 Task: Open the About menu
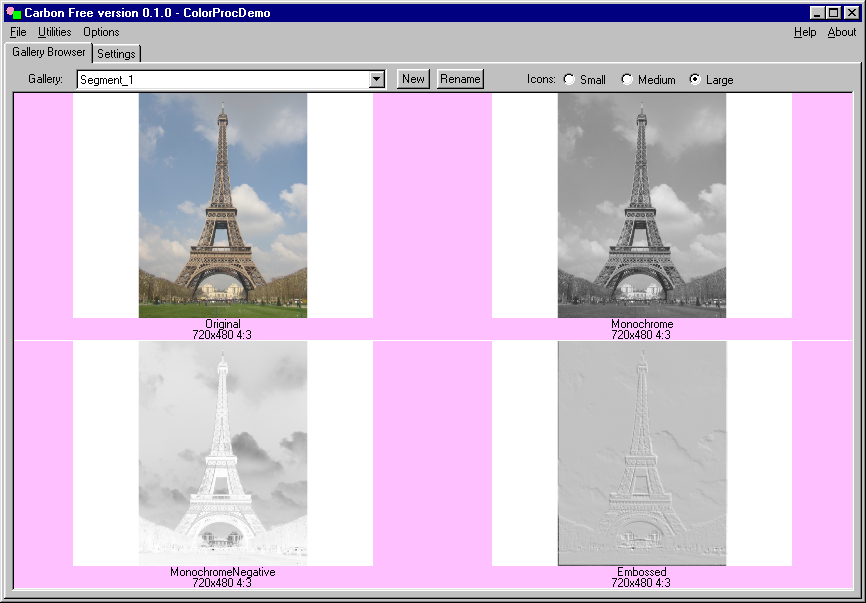[842, 32]
